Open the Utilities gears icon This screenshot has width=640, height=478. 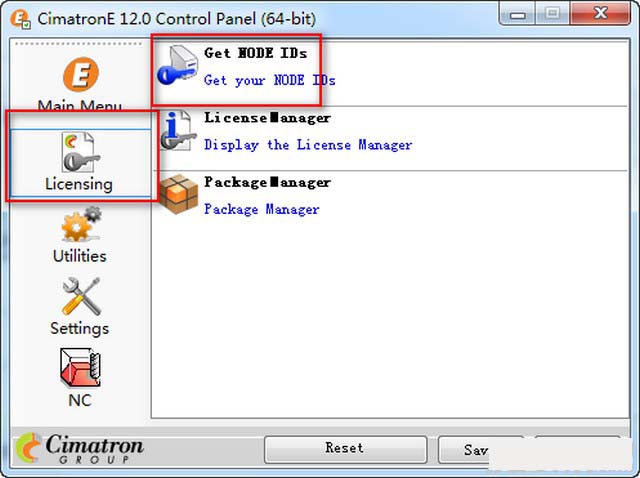(x=81, y=225)
